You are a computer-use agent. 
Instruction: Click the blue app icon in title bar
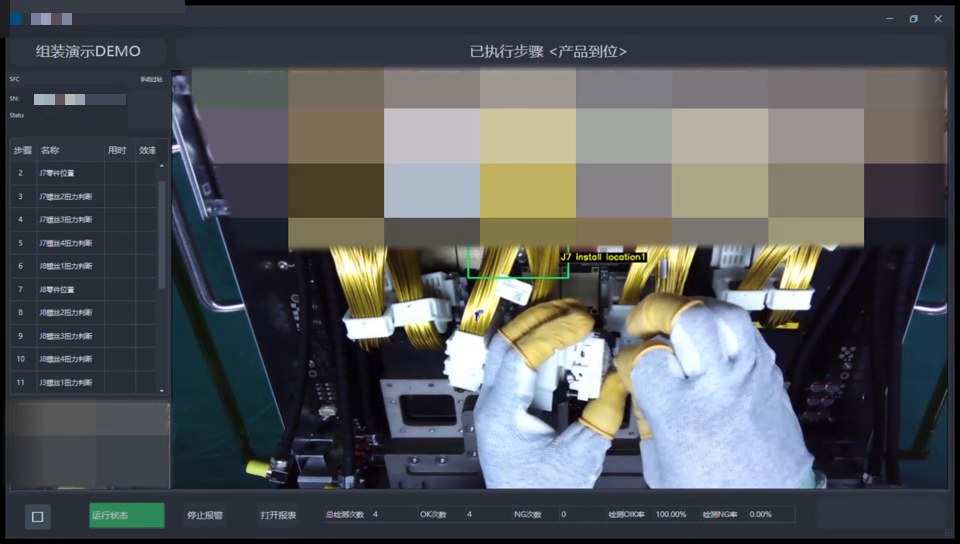pos(16,19)
